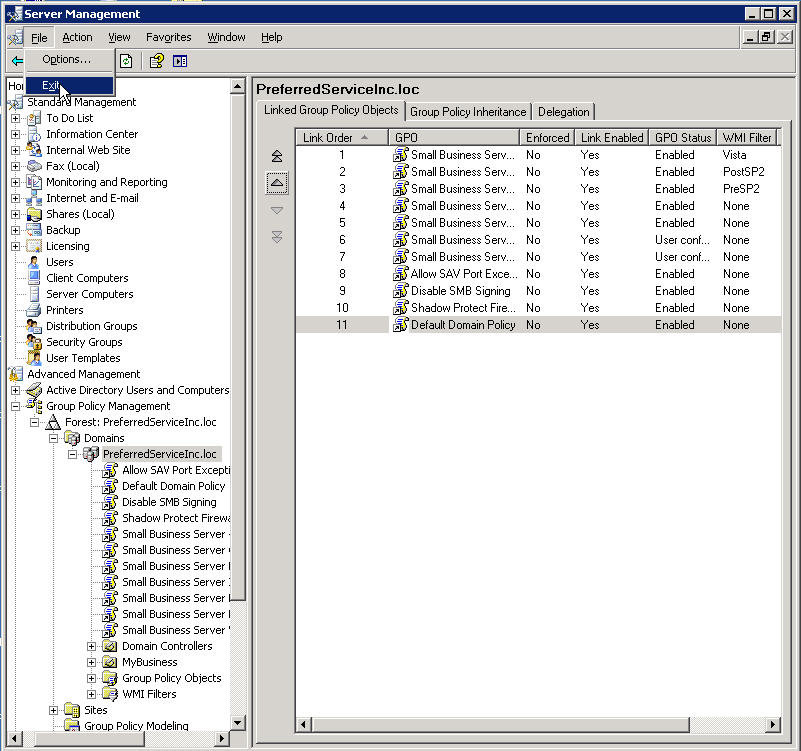Open the Delegation tab
The image size is (801, 751).
coord(564,112)
